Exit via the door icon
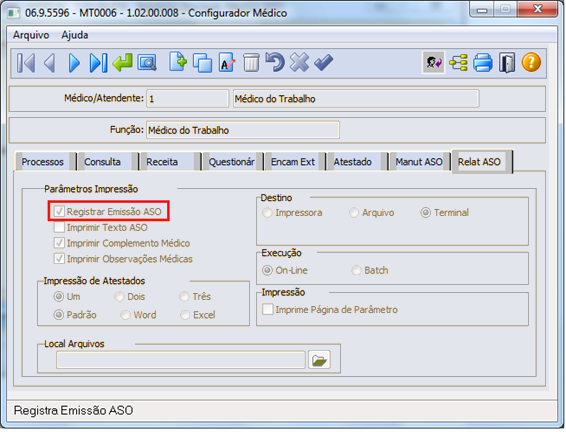This screenshot has width=566, height=432. [507, 63]
